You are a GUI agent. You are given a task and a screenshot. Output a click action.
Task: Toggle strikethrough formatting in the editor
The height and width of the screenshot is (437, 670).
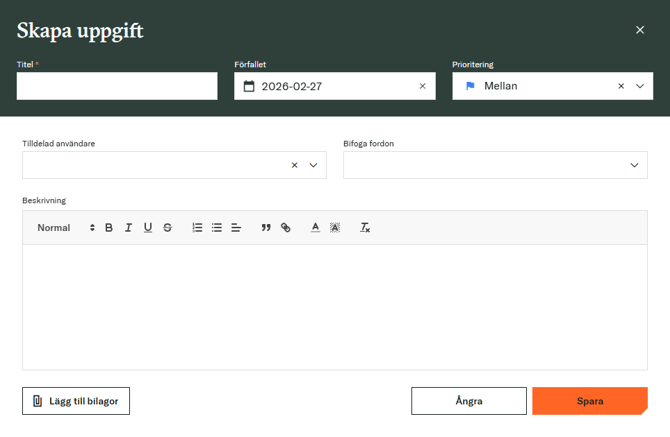[x=168, y=228]
